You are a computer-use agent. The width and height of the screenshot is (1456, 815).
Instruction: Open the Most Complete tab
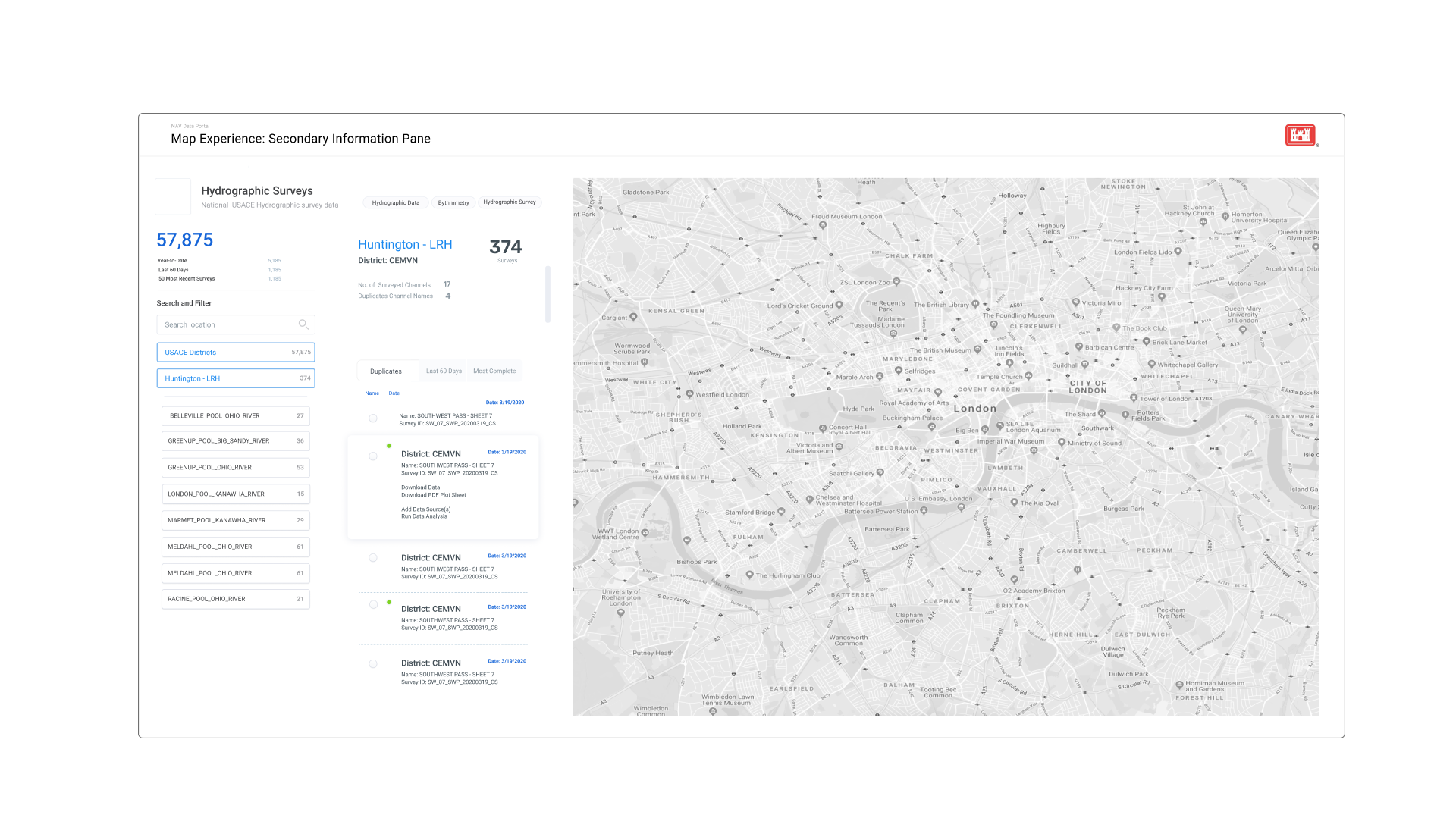pos(494,371)
